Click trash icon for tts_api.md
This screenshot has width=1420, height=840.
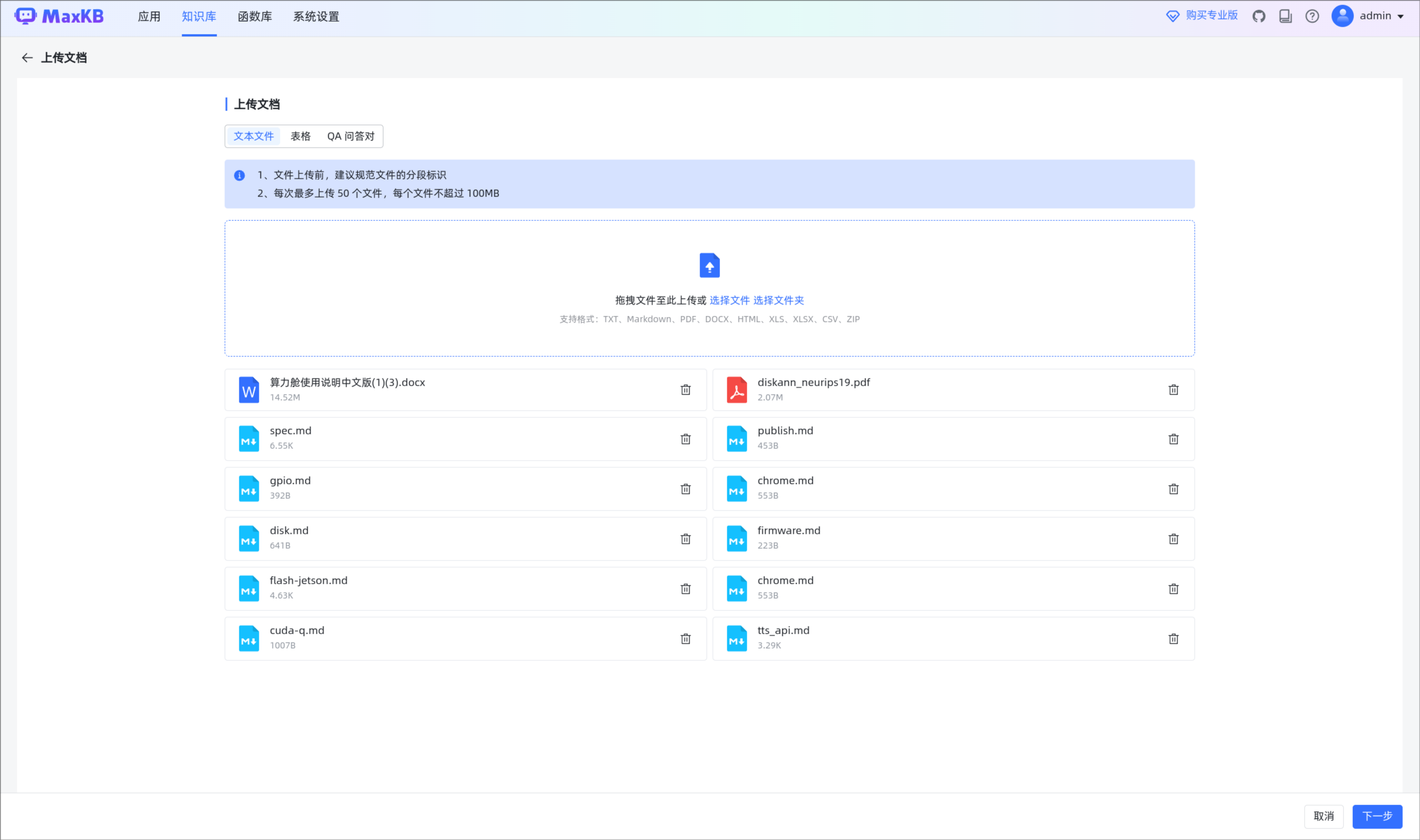pos(1173,639)
